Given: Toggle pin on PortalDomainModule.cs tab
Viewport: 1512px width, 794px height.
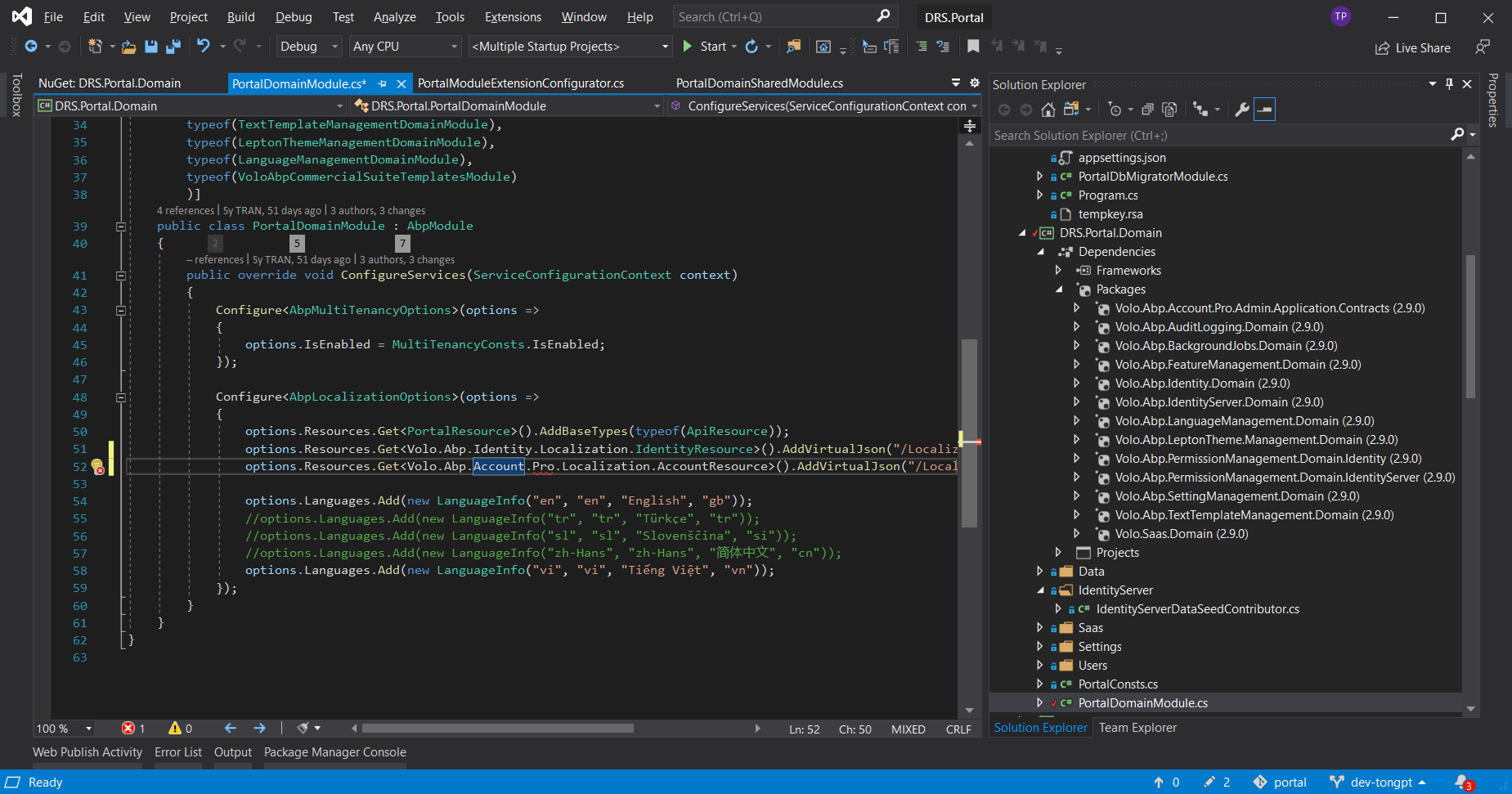Looking at the screenshot, I should click(x=382, y=83).
